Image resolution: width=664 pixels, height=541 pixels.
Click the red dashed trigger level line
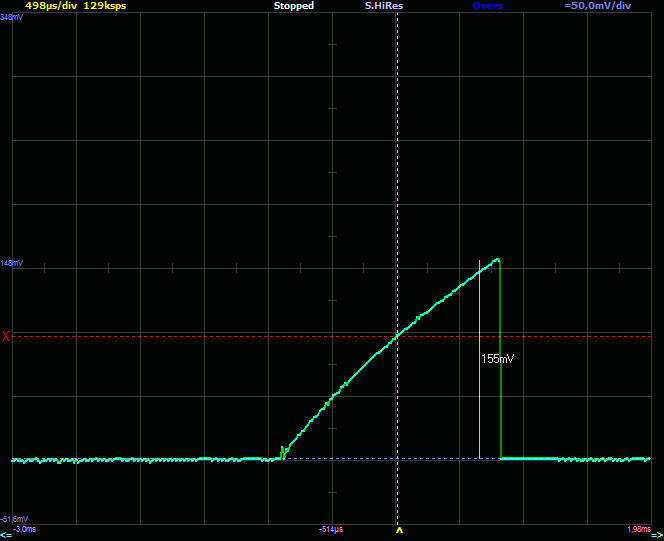pyautogui.click(x=200, y=336)
